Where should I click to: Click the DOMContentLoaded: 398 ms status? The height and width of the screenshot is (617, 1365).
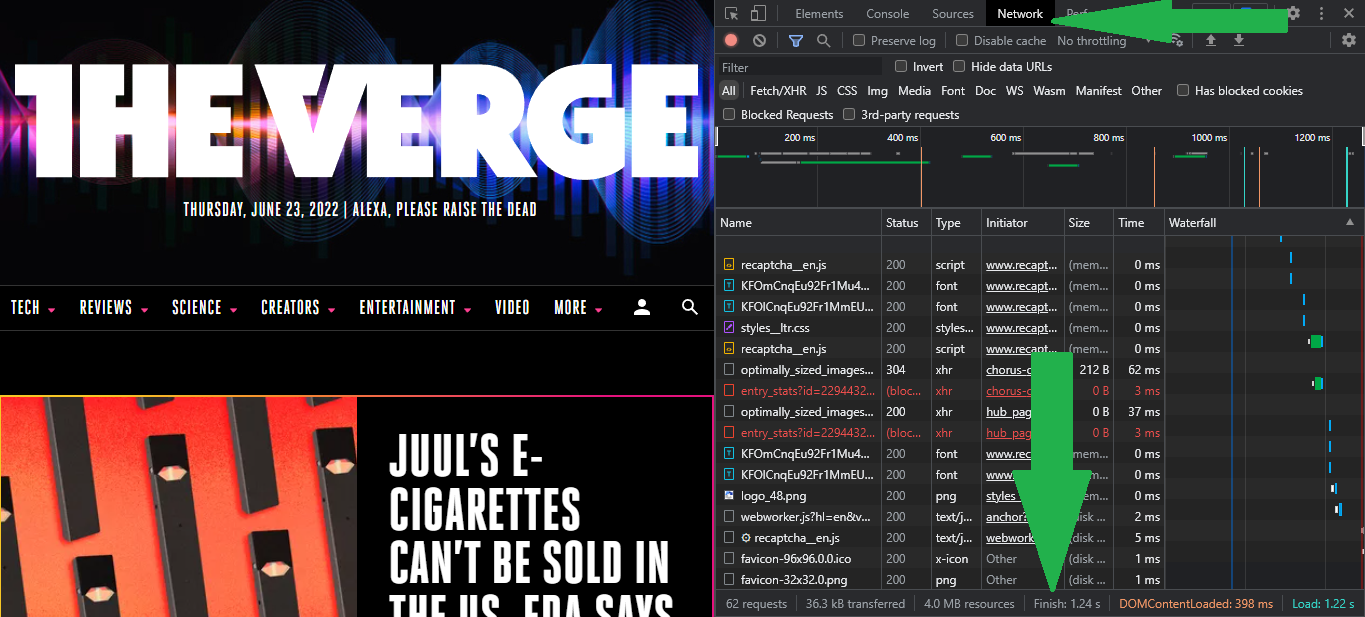pyautogui.click(x=1196, y=604)
